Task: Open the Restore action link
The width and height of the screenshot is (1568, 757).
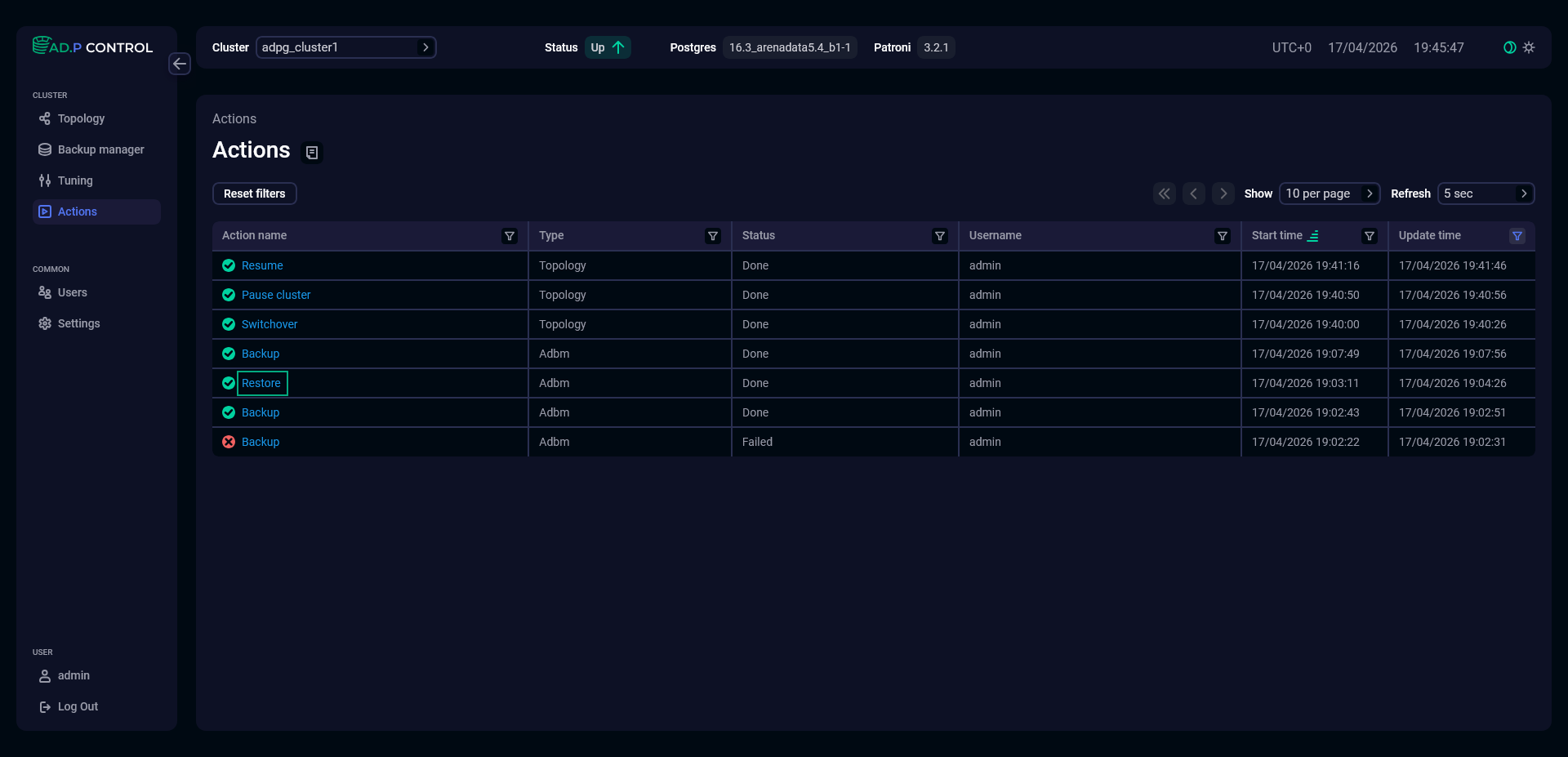Action: tap(261, 383)
